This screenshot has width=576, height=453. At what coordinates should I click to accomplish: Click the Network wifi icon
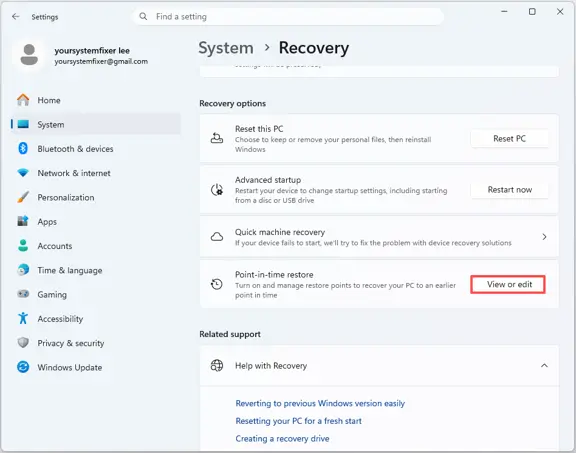point(23,173)
